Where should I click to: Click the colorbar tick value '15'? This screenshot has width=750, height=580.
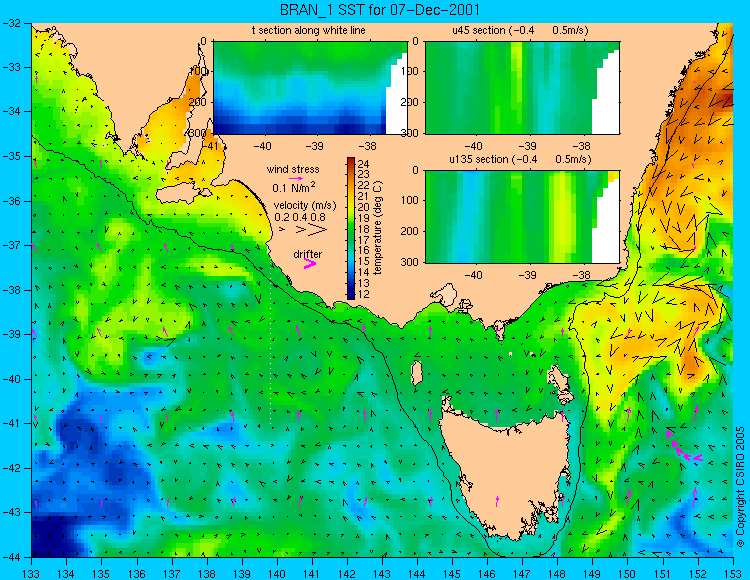(364, 261)
